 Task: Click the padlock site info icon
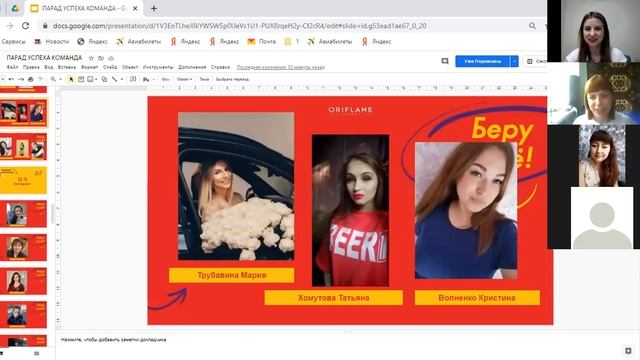[x=45, y=26]
